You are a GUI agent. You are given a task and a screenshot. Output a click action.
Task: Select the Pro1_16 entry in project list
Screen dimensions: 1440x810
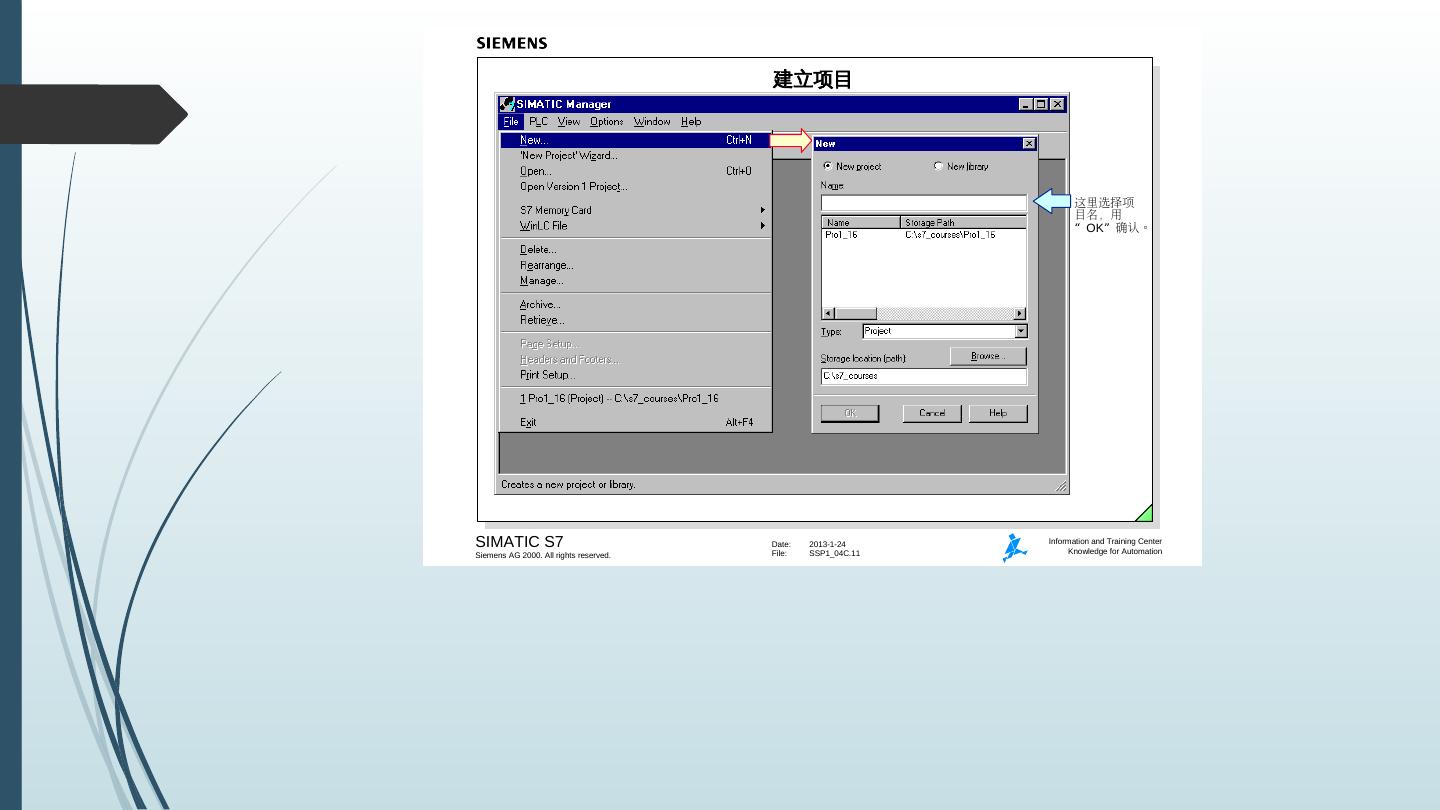841,235
